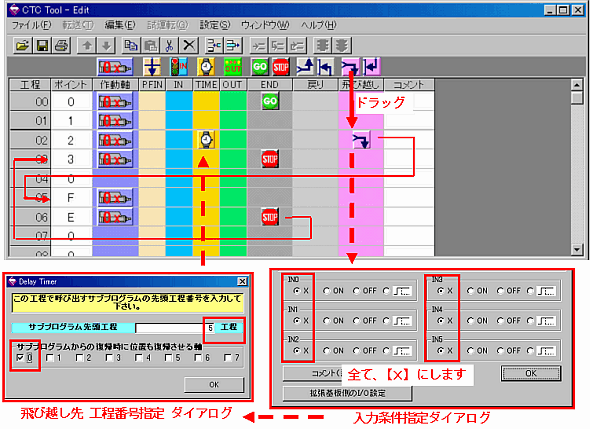Click the printer toolbar icon
This screenshot has width=590, height=429.
tap(61, 46)
